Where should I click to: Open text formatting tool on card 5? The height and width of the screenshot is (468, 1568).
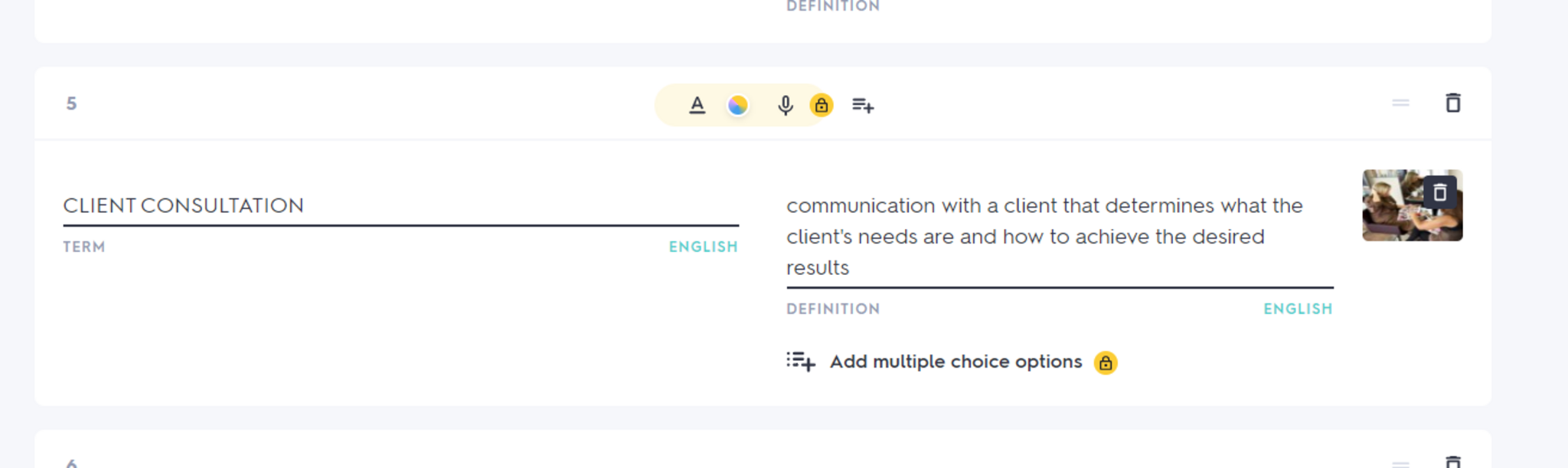[x=697, y=105]
